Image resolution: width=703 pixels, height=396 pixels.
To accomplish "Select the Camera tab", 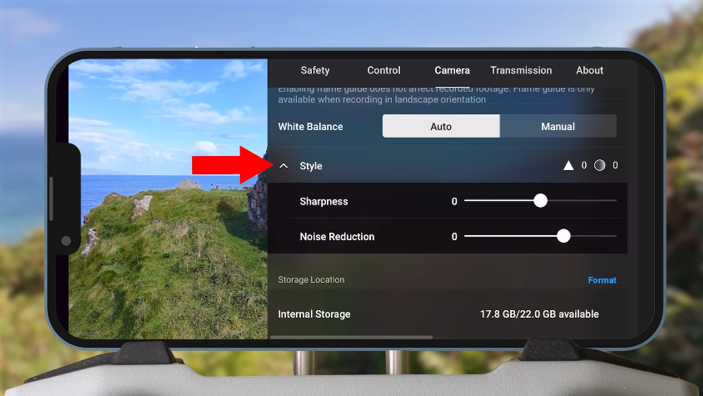I will [452, 70].
